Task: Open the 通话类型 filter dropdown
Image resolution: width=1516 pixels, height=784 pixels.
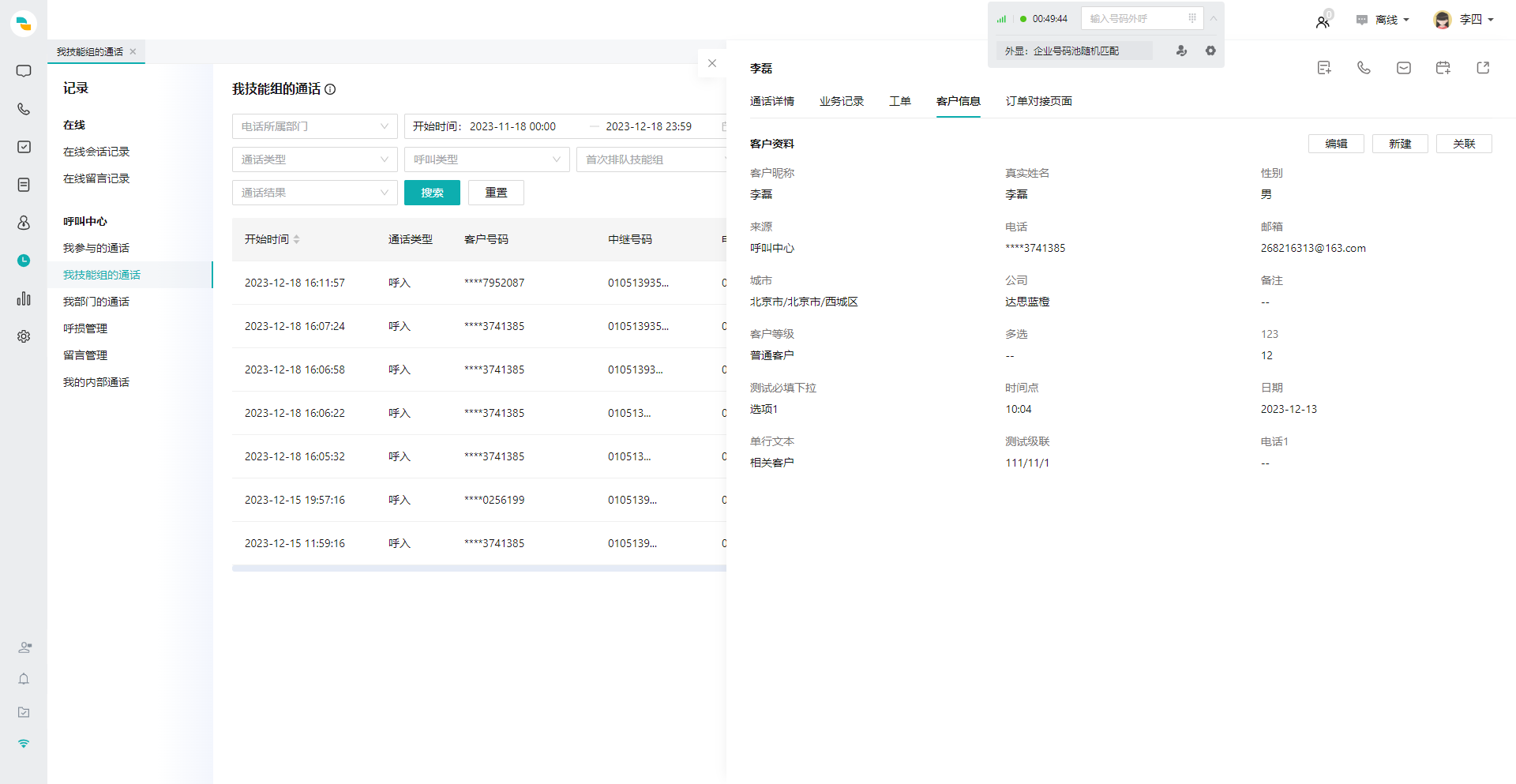Action: [314, 159]
